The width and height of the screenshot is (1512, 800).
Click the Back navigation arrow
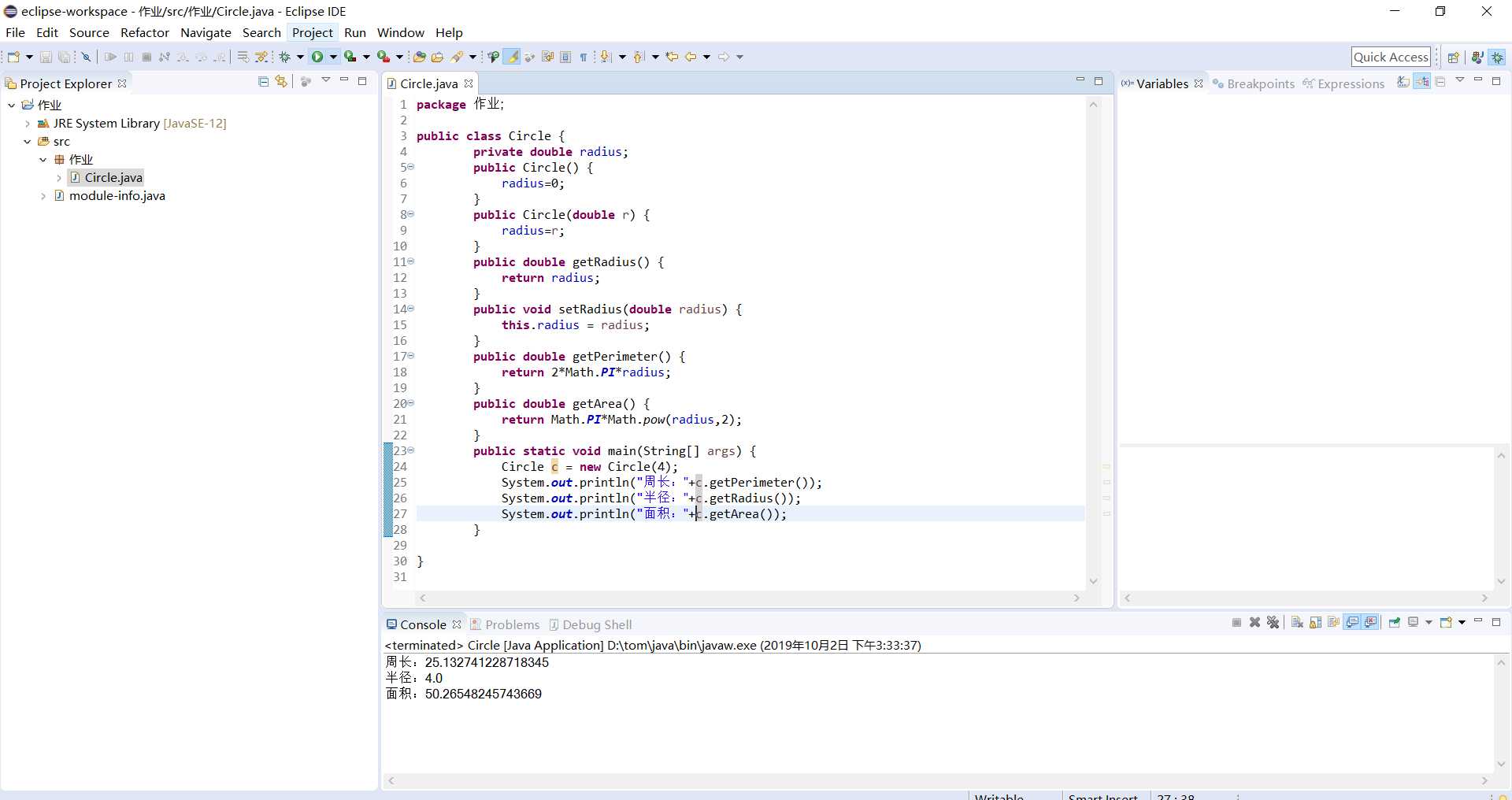coord(691,57)
